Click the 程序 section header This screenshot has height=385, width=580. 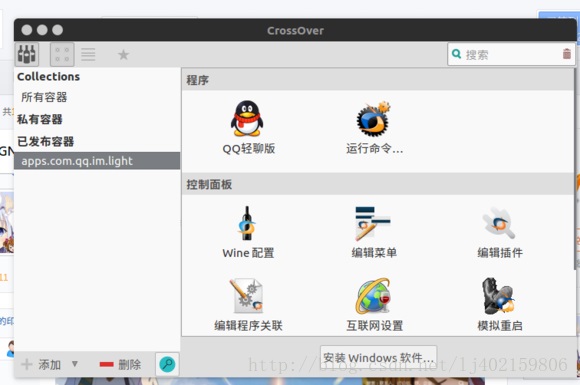(x=378, y=80)
